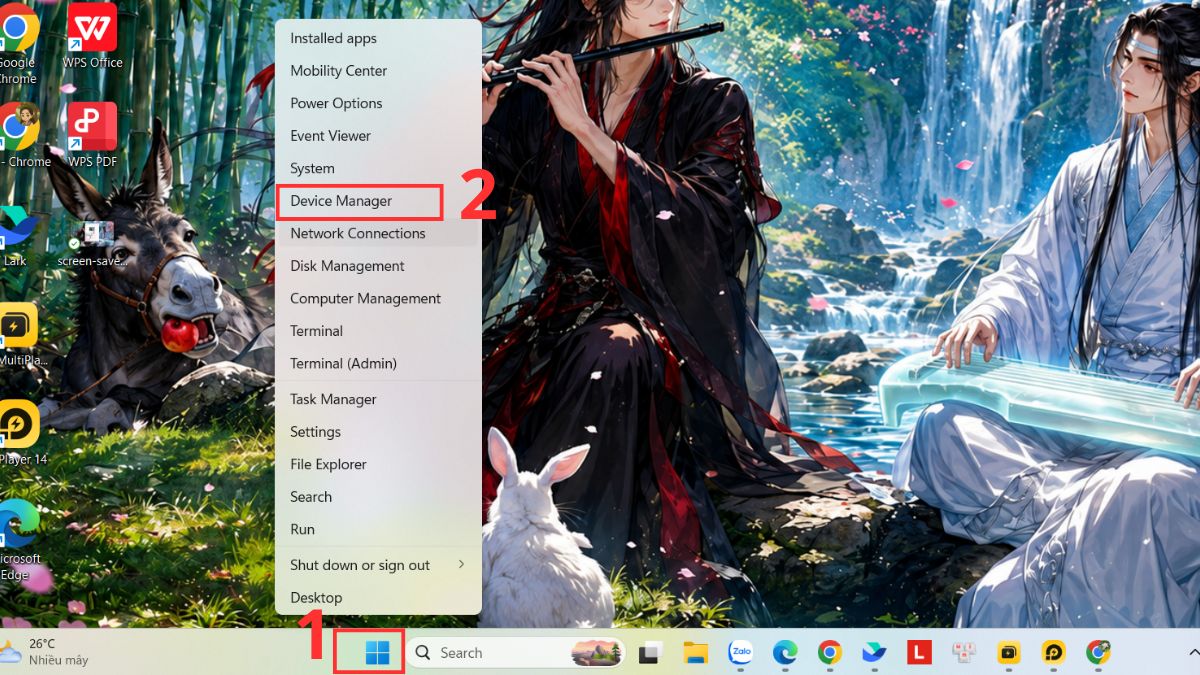The width and height of the screenshot is (1200, 675).
Task: Open Task Manager from the menu
Action: pos(378,399)
